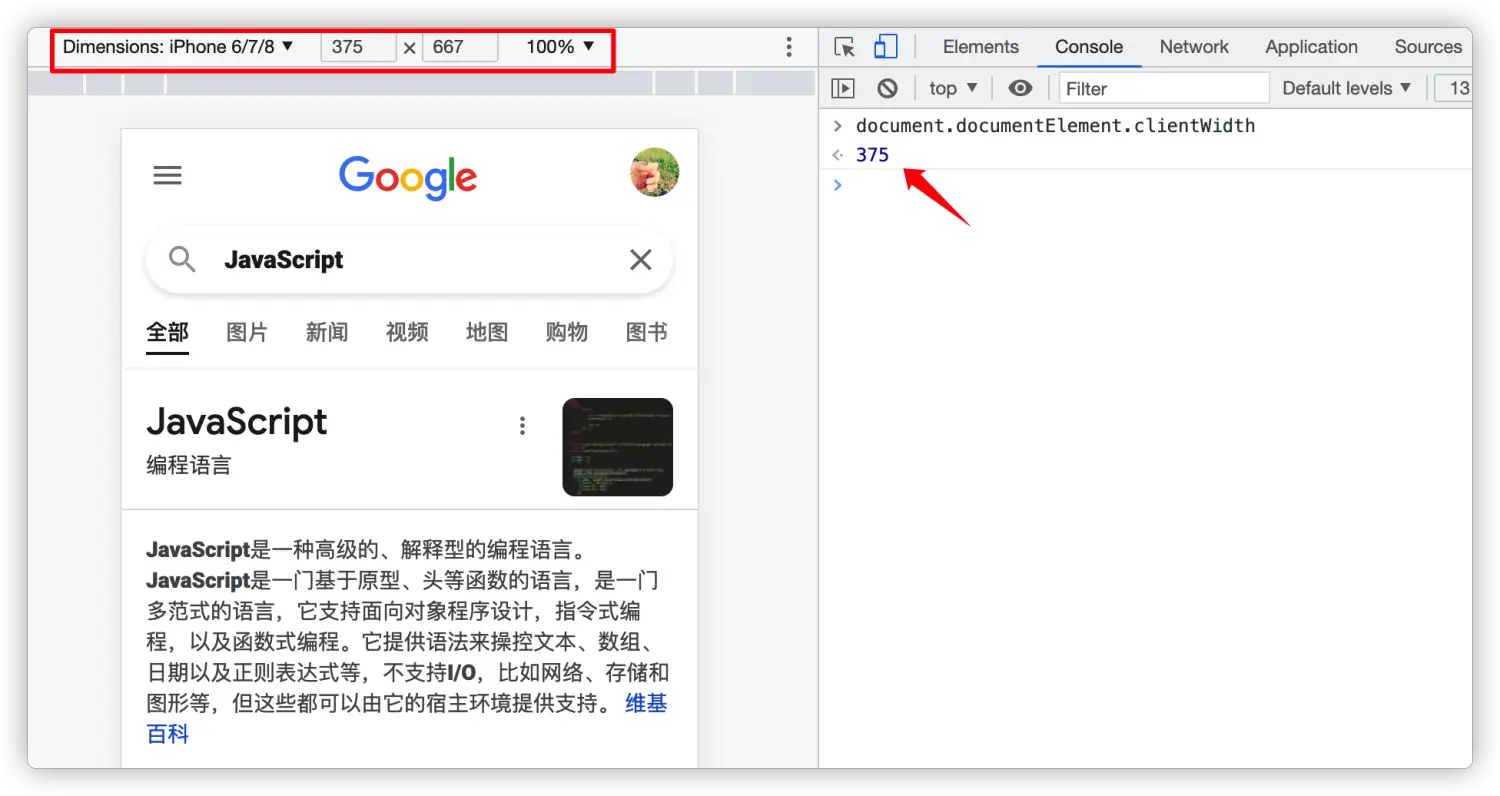Clear the JavaScript search query

[x=641, y=260]
